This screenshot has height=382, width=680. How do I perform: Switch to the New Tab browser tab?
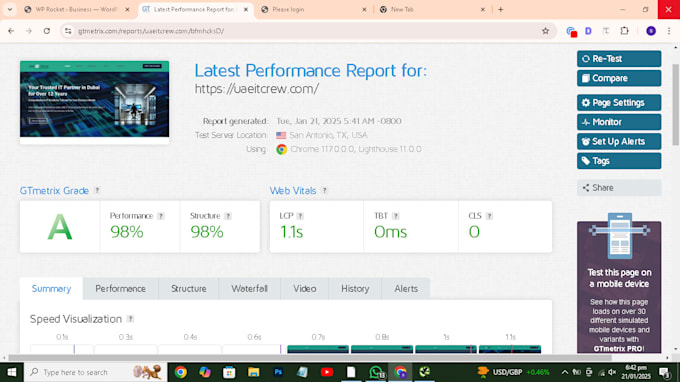(432, 9)
